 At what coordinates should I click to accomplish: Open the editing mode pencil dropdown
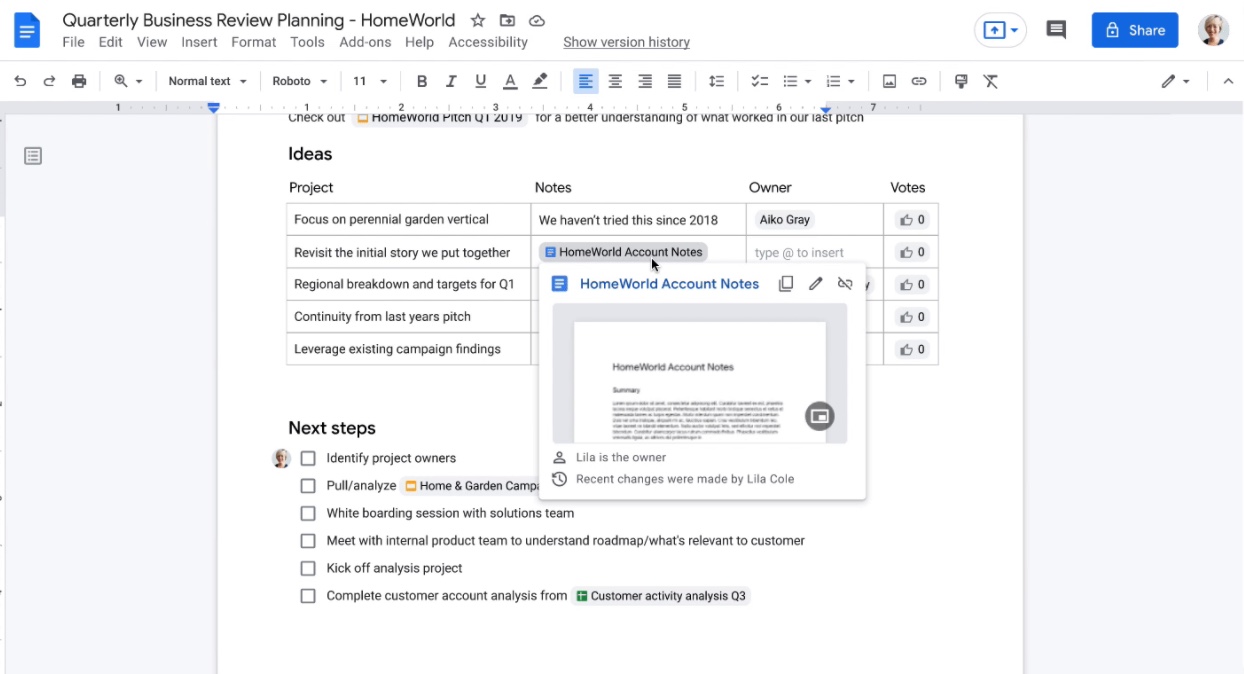[x=1175, y=81]
